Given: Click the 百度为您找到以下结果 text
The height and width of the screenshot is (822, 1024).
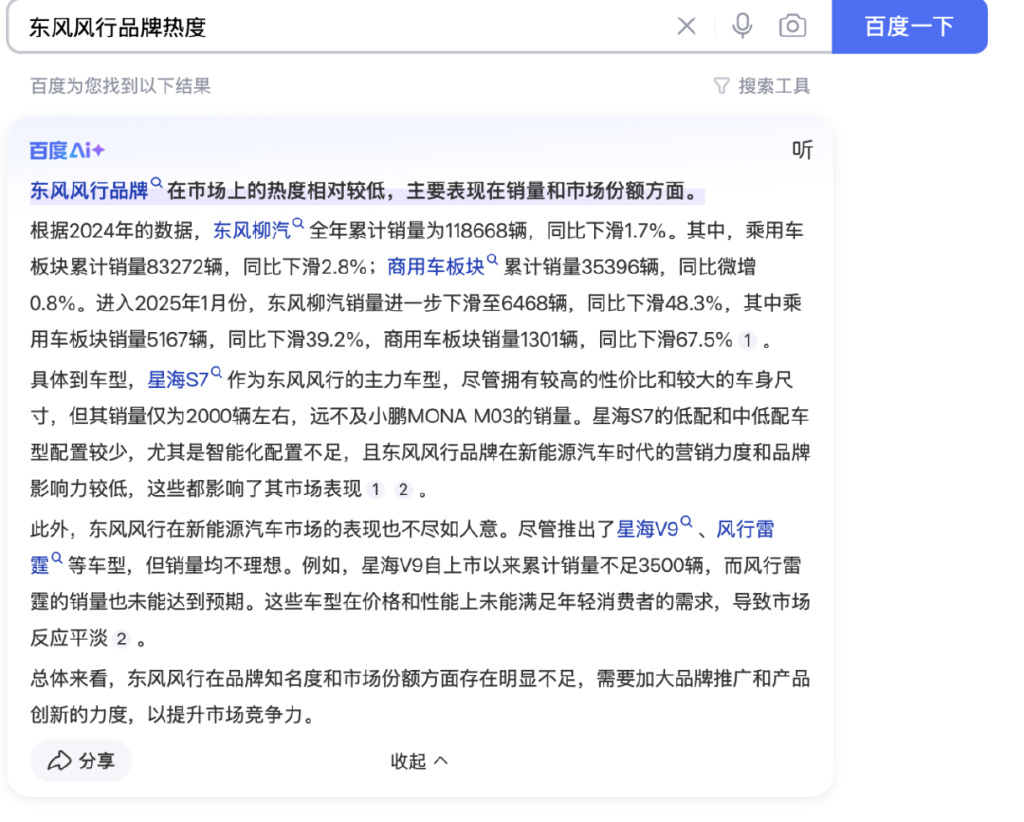Looking at the screenshot, I should 120,86.
